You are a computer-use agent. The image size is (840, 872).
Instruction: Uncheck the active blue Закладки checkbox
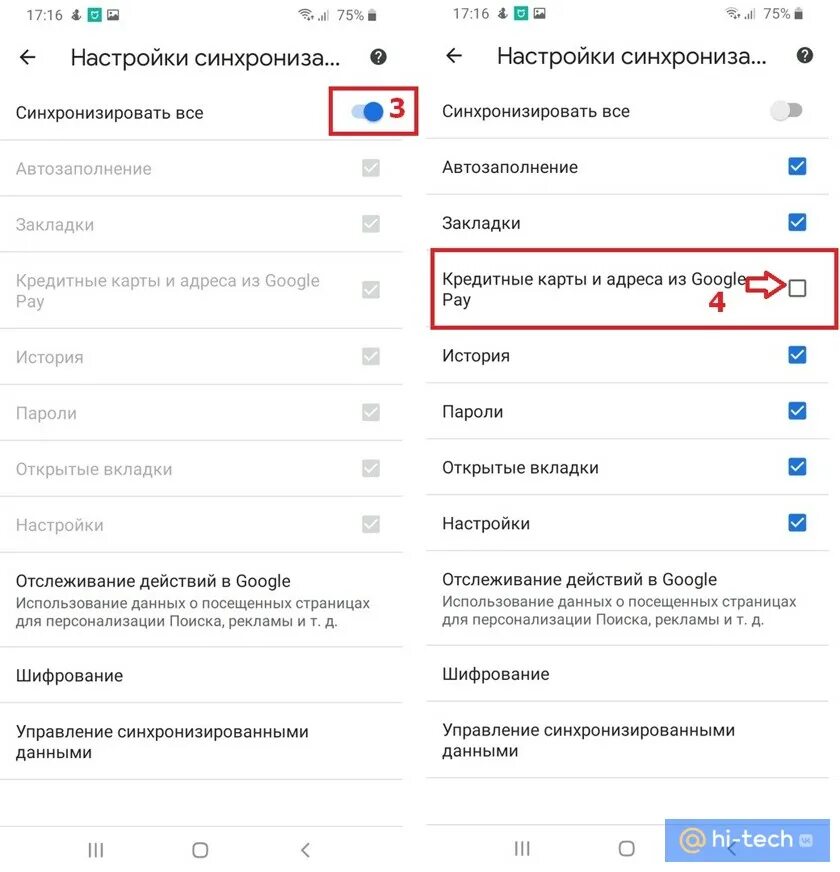tap(797, 222)
